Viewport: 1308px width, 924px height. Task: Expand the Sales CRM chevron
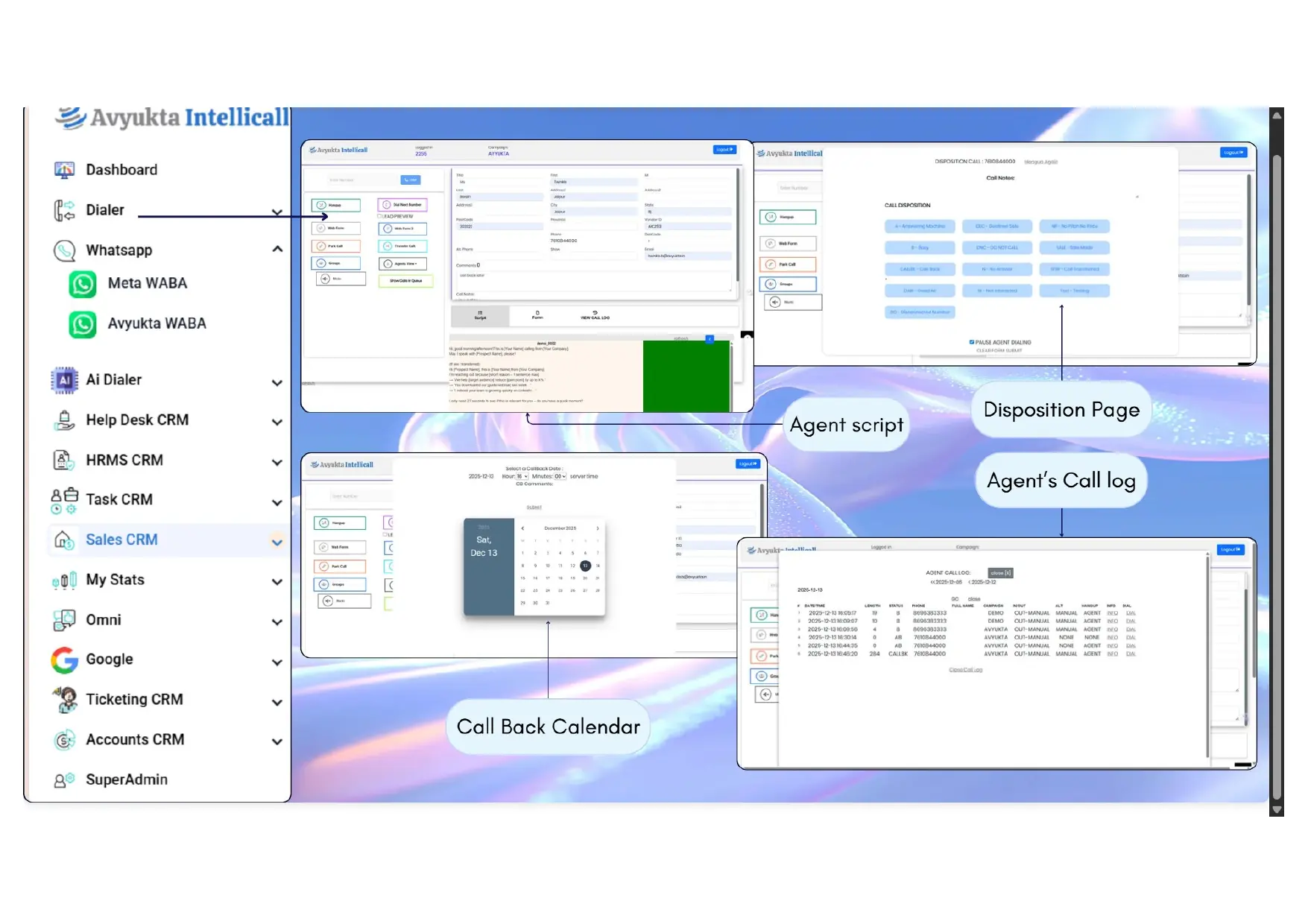[277, 542]
